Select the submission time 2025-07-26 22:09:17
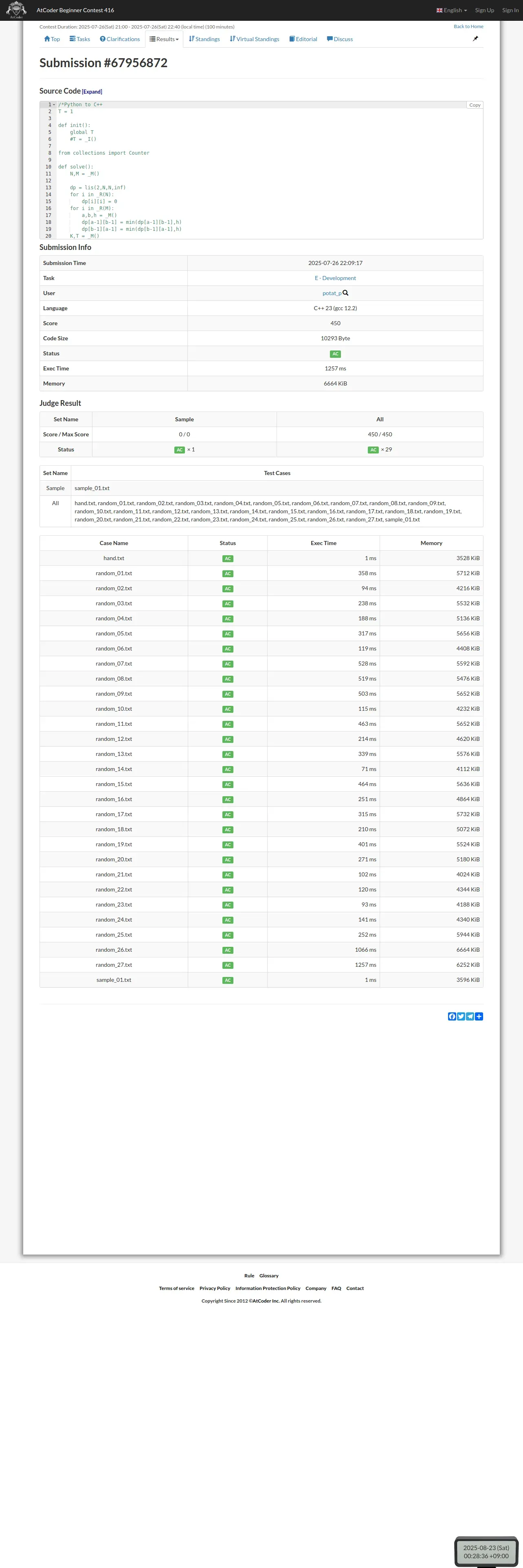This screenshot has width=523, height=1568. pos(336,263)
